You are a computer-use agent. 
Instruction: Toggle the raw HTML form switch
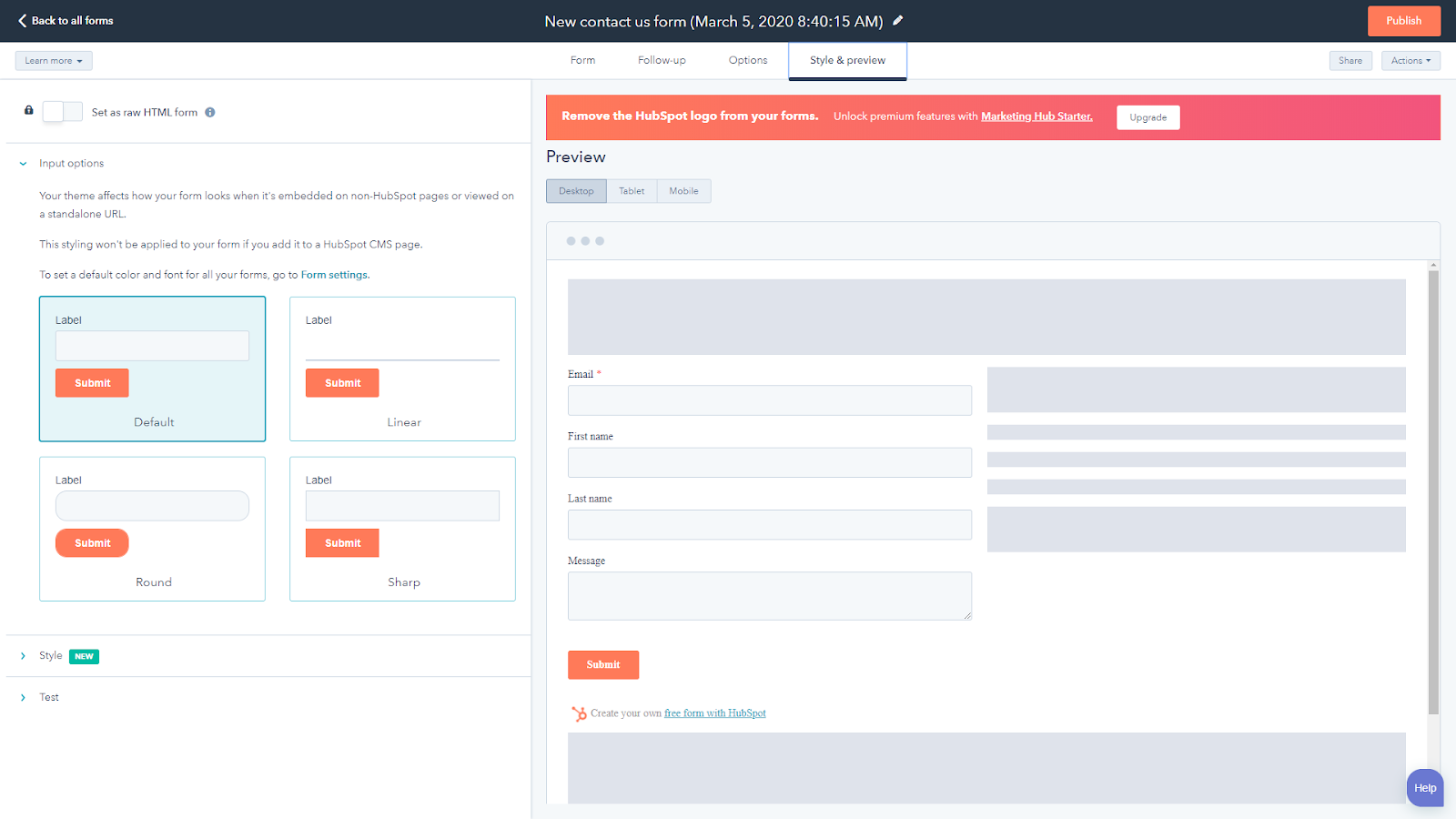(x=63, y=112)
